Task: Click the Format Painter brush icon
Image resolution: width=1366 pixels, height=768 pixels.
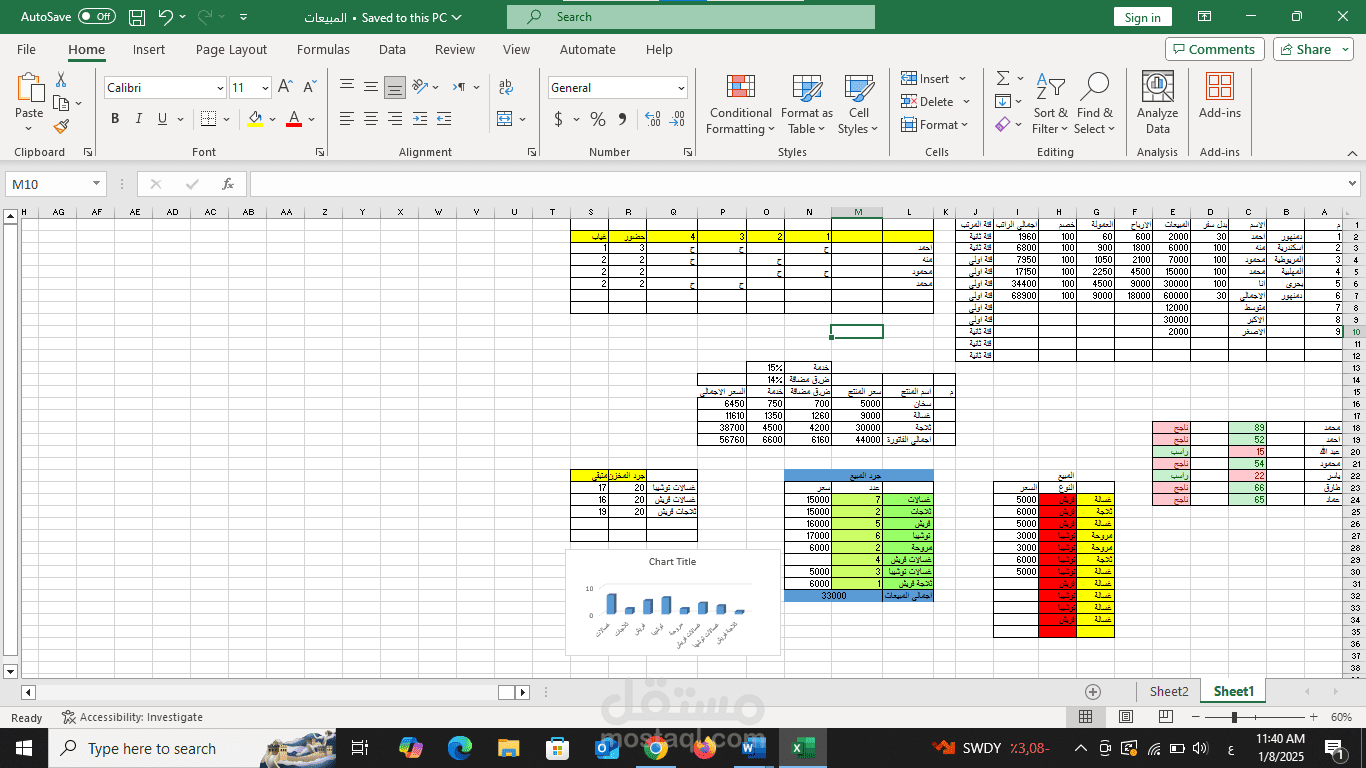Action: point(61,126)
